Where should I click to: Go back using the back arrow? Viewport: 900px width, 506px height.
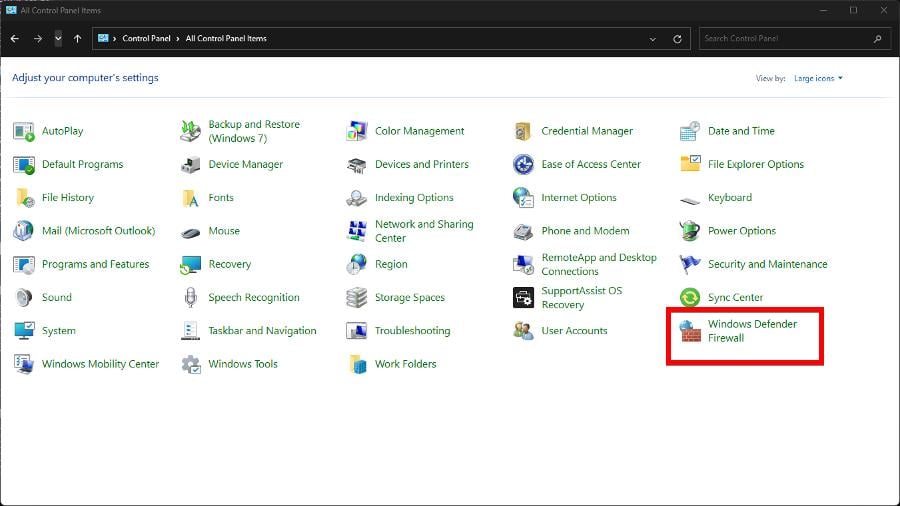click(x=15, y=39)
